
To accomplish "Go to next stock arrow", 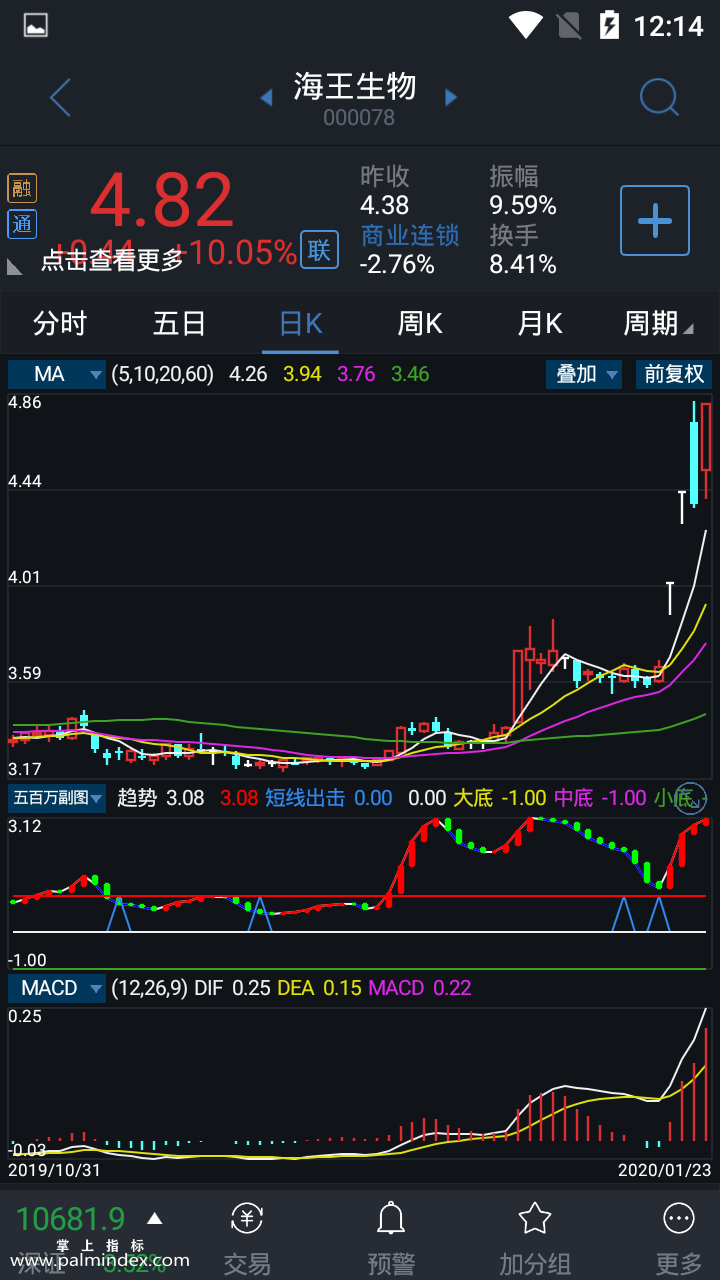I will click(x=451, y=97).
